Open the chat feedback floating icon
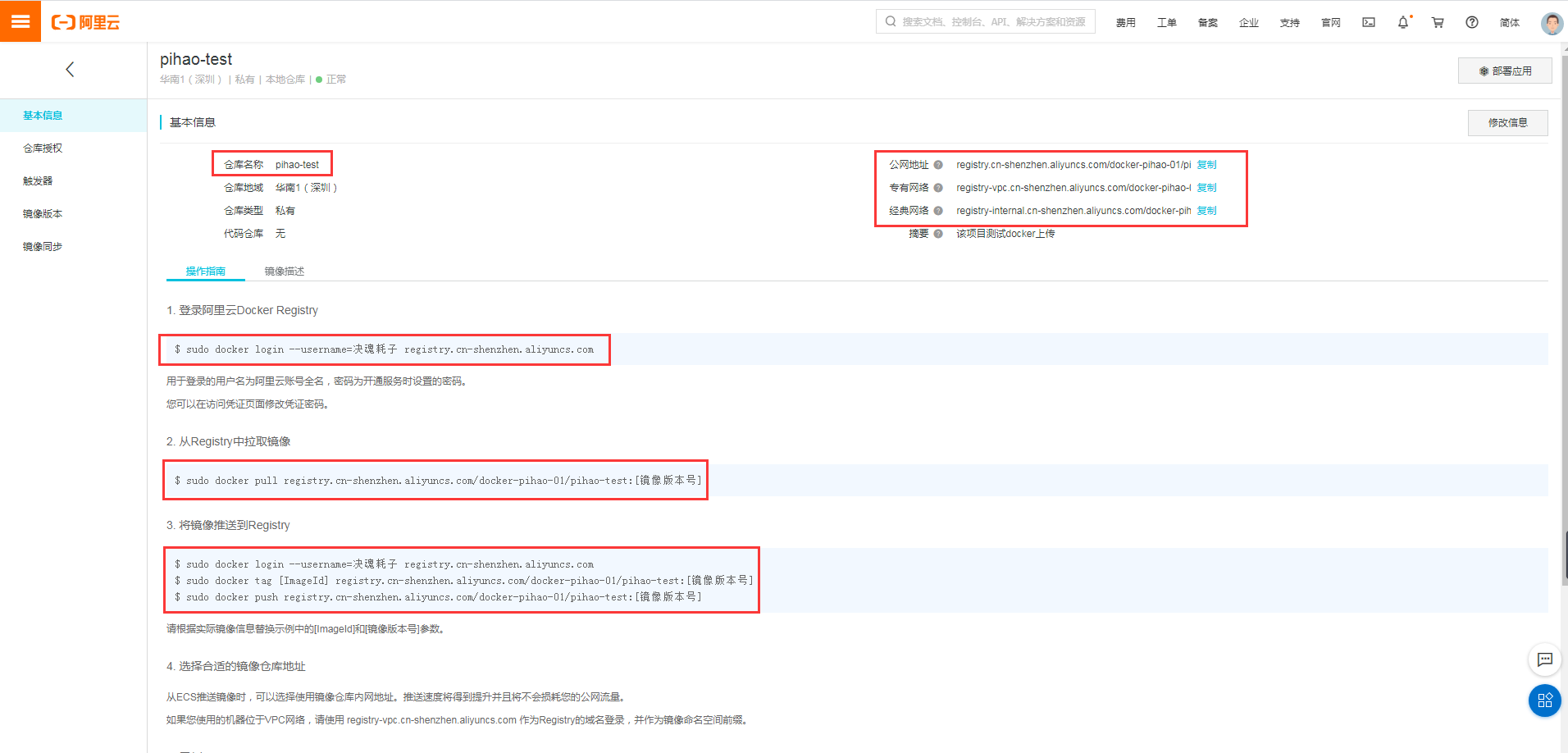Viewport: 1568px width, 753px height. tap(1545, 659)
